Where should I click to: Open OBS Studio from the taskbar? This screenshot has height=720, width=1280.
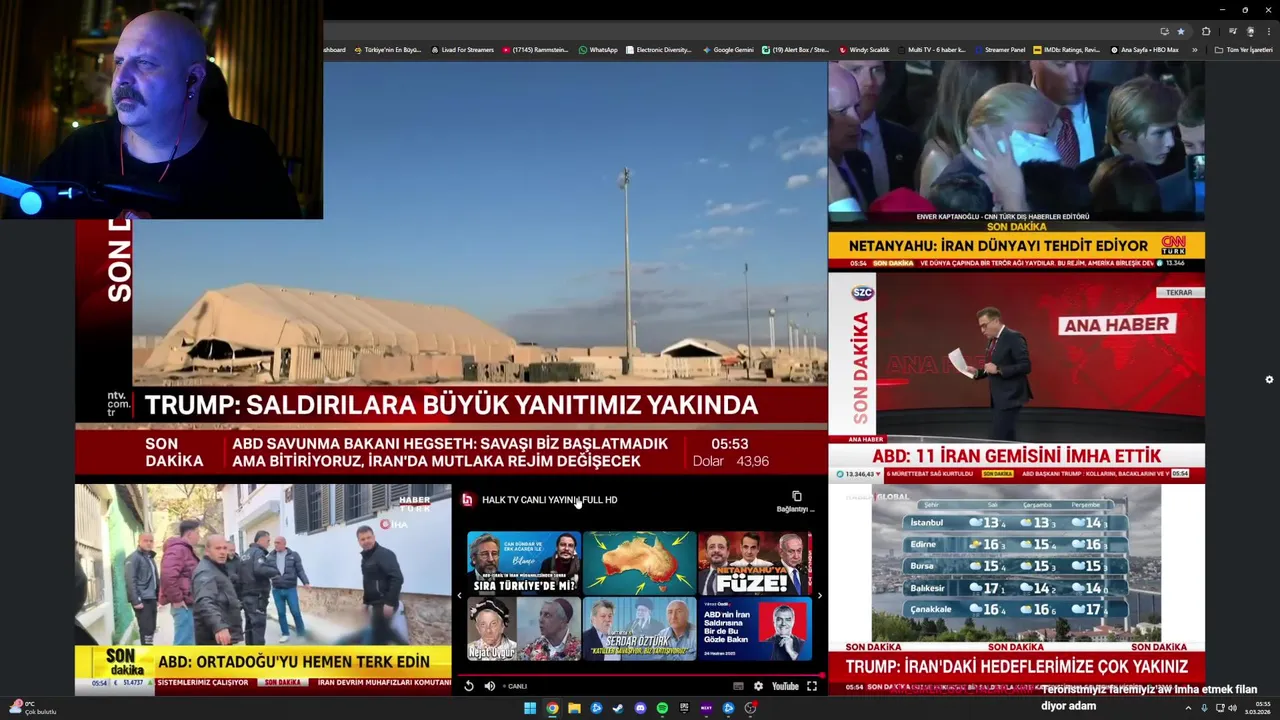pyautogui.click(x=750, y=708)
